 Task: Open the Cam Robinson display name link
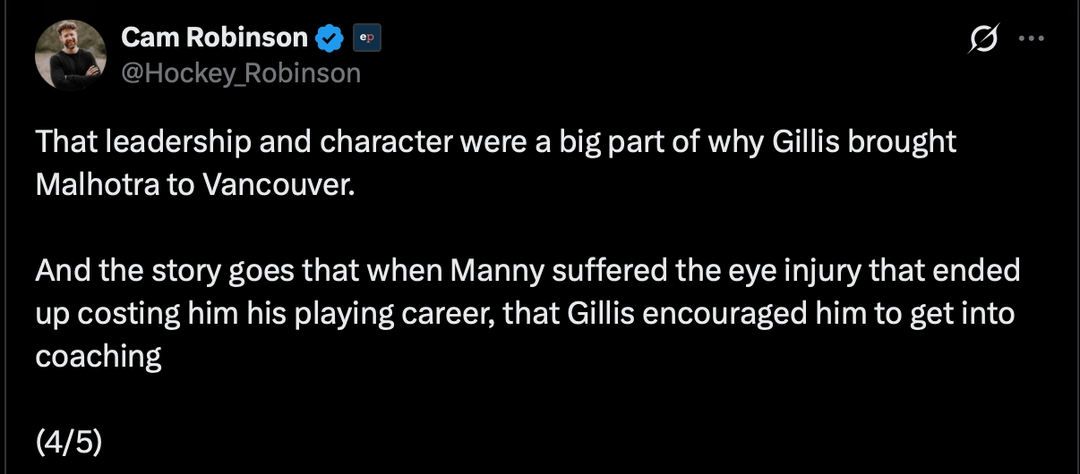tap(214, 38)
